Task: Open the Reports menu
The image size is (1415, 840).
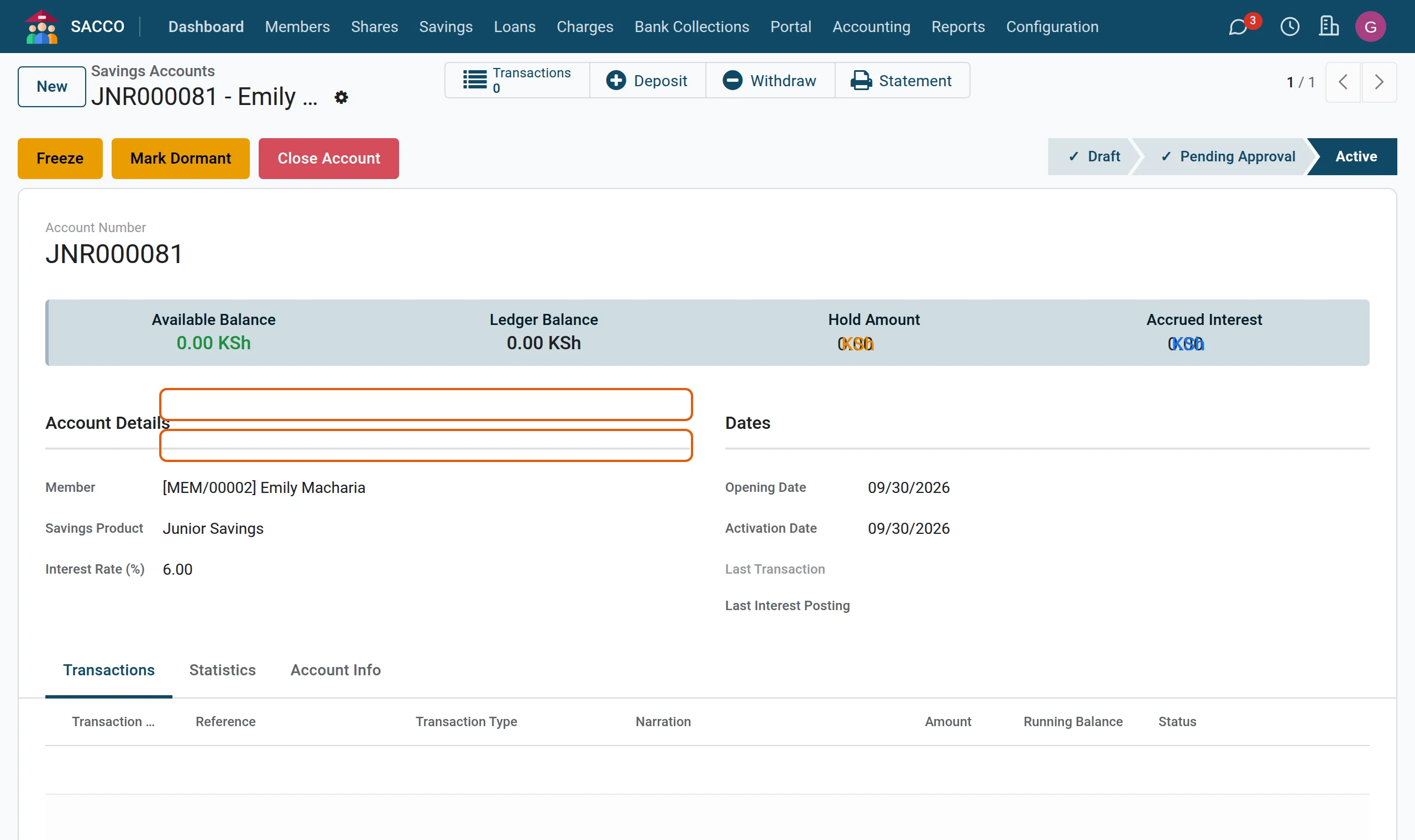Action: tap(958, 27)
